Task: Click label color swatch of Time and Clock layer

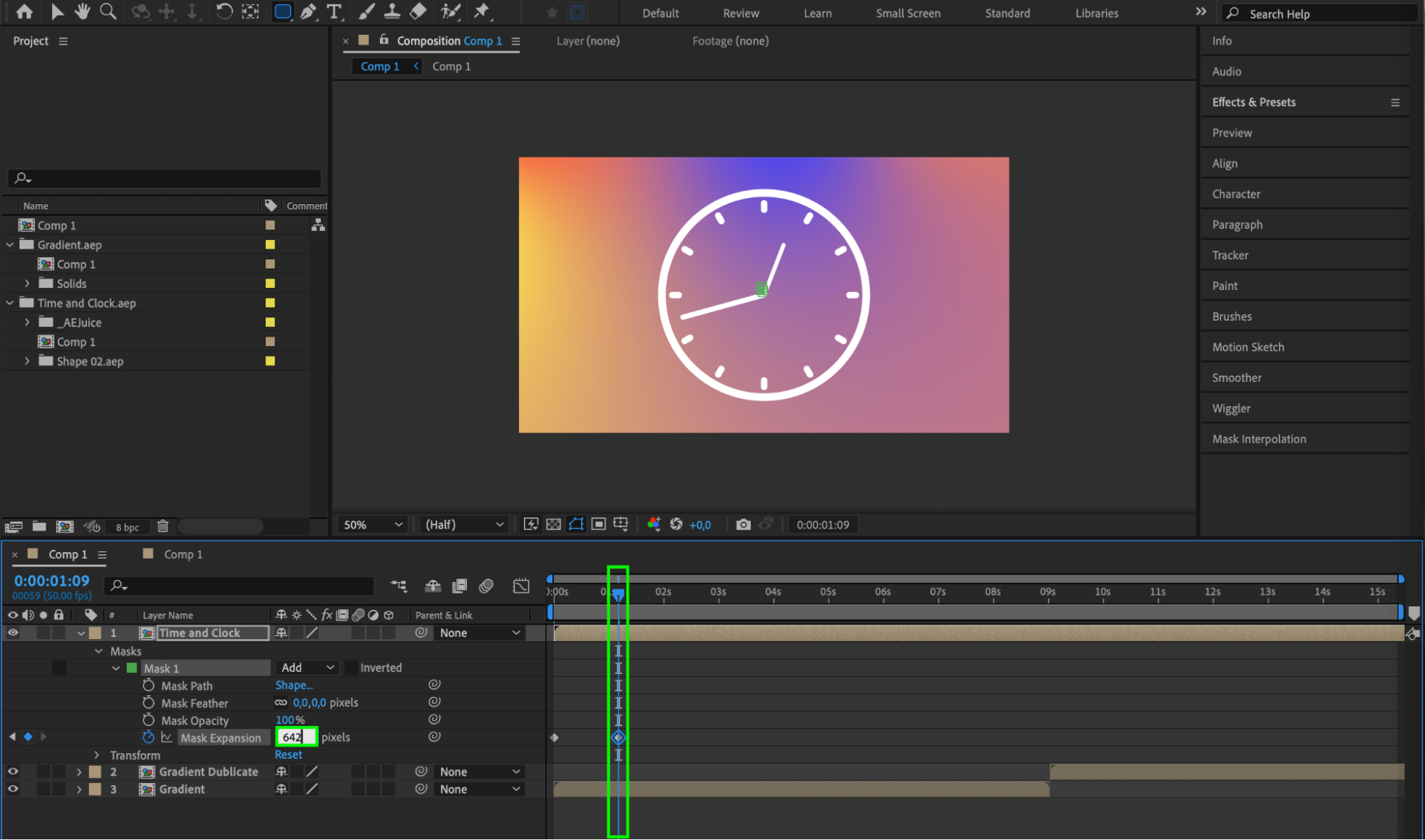Action: tap(95, 633)
